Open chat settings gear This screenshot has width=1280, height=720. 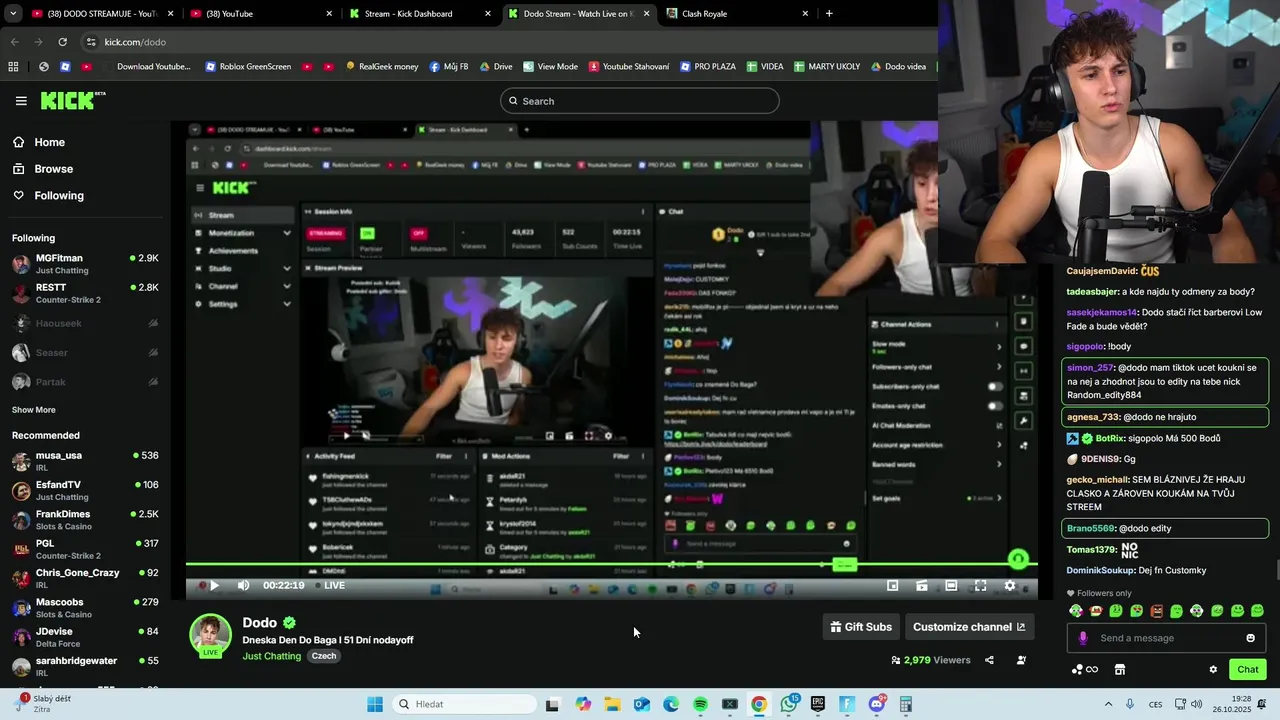coord(1213,670)
